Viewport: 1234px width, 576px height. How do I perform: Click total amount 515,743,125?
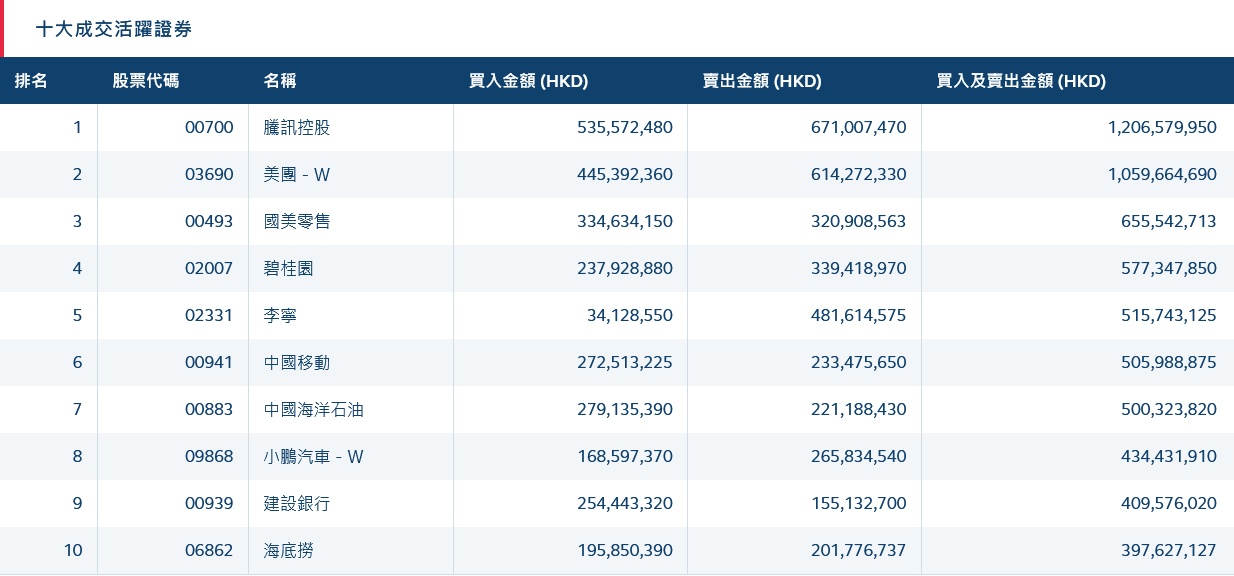pos(1168,315)
